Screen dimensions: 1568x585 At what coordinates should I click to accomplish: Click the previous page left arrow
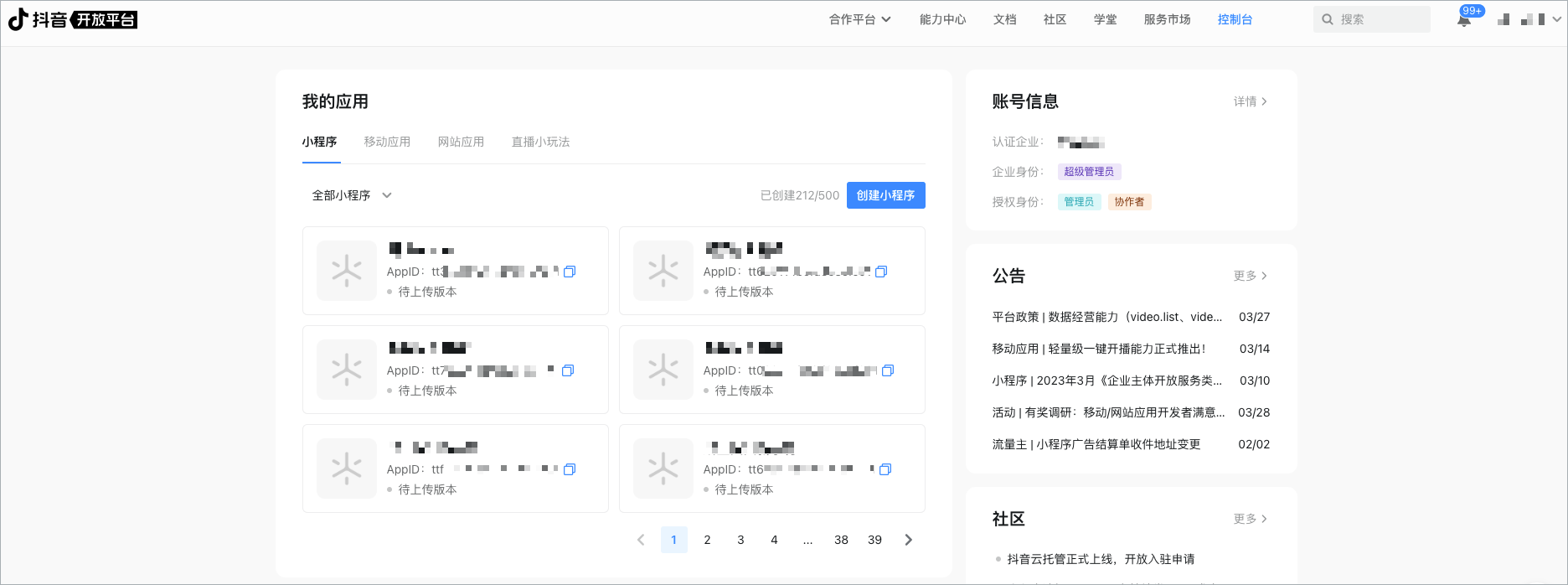coord(641,540)
